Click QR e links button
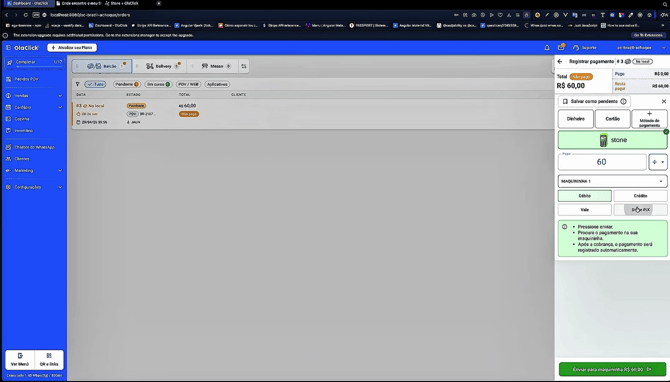Image resolution: width=670 pixels, height=382 pixels. 49,359
